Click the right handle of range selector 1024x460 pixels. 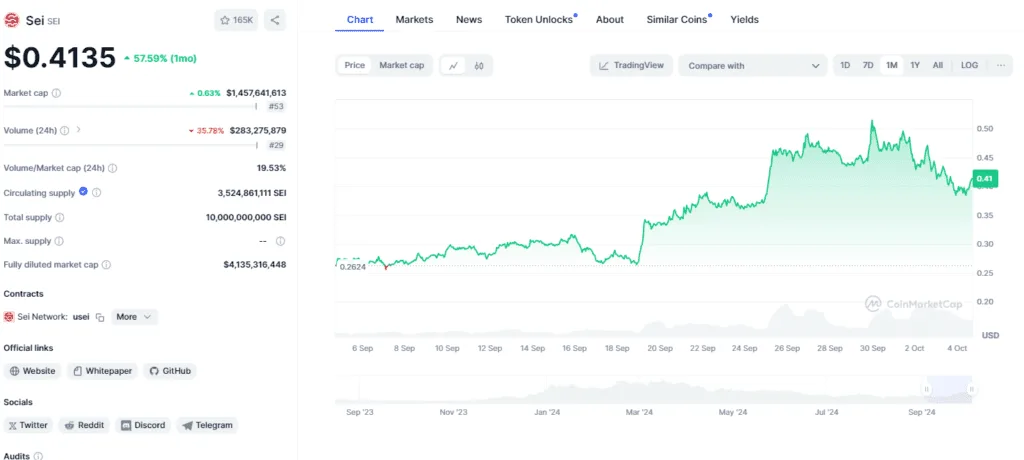pos(972,389)
